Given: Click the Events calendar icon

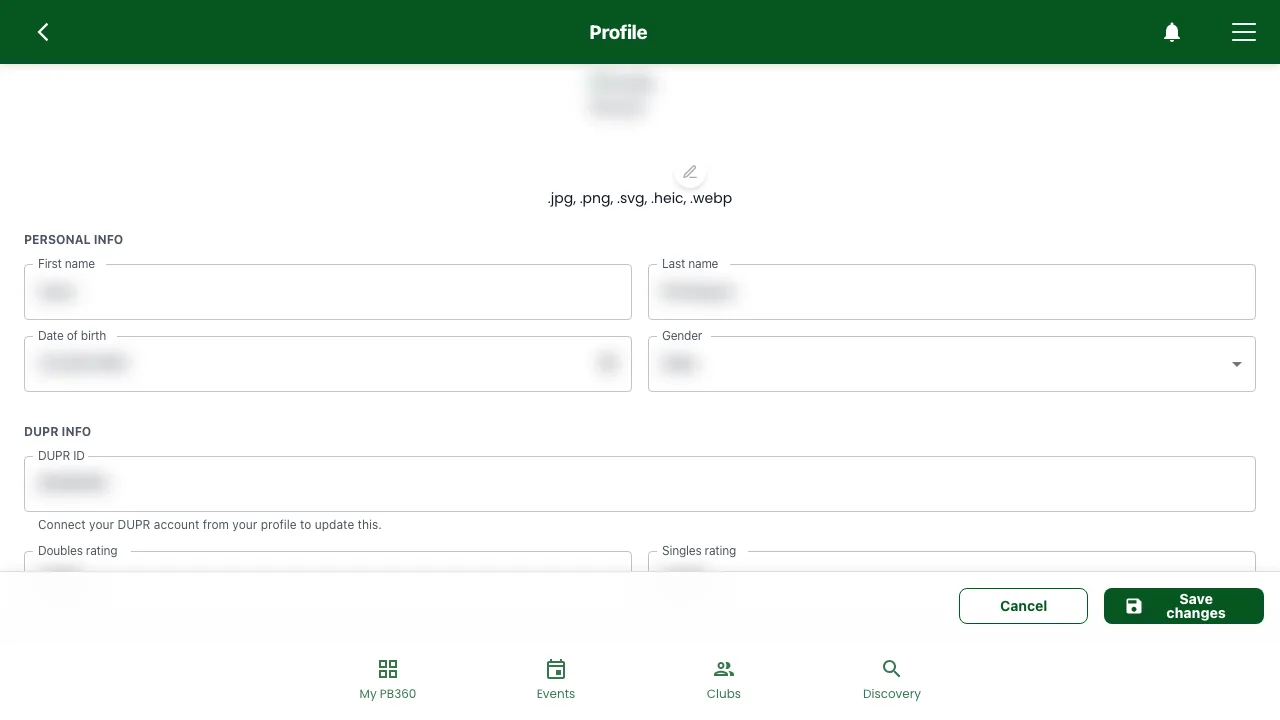Looking at the screenshot, I should pos(556,669).
